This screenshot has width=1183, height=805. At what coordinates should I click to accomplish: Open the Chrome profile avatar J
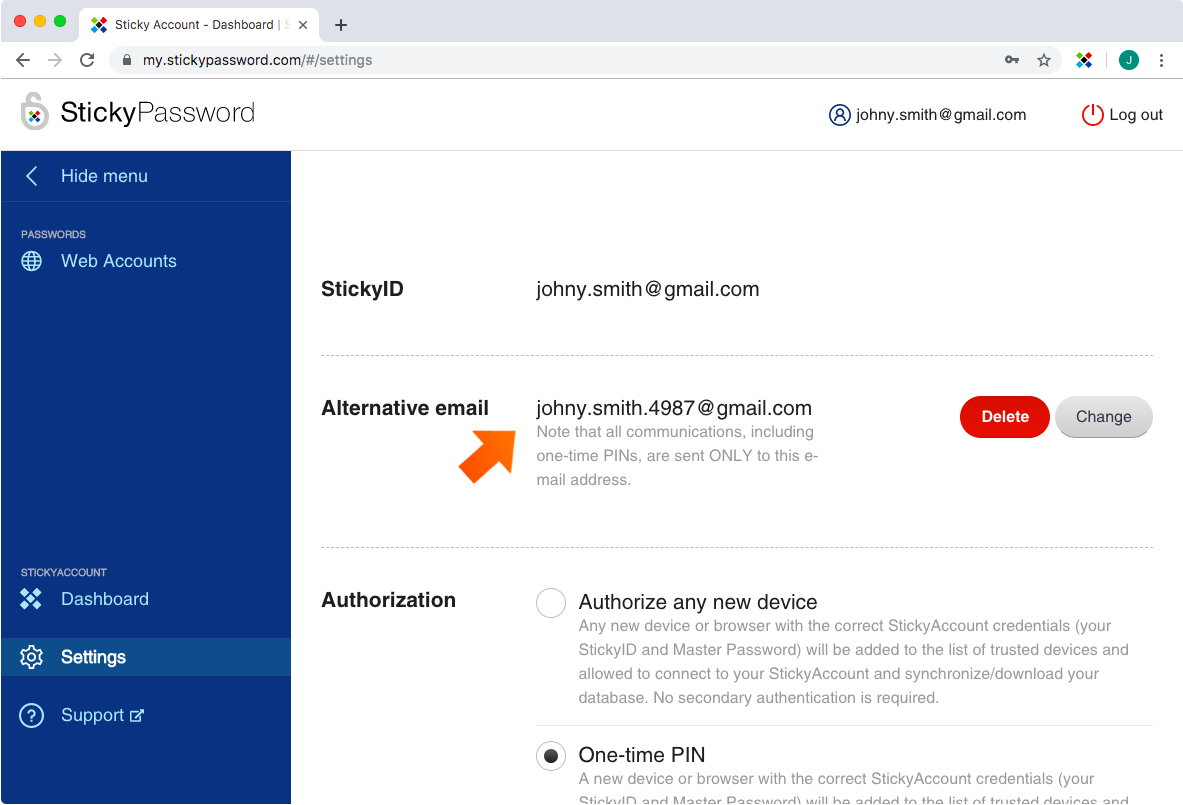pyautogui.click(x=1129, y=60)
